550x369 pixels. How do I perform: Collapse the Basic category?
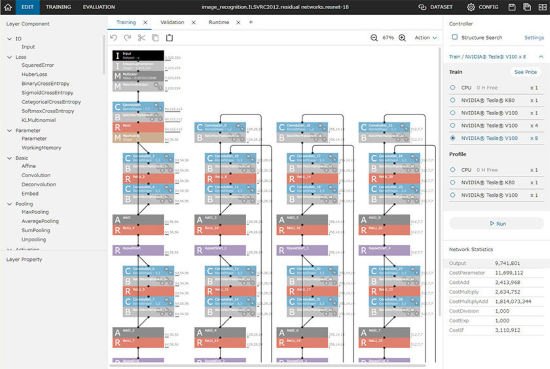click(x=9, y=158)
